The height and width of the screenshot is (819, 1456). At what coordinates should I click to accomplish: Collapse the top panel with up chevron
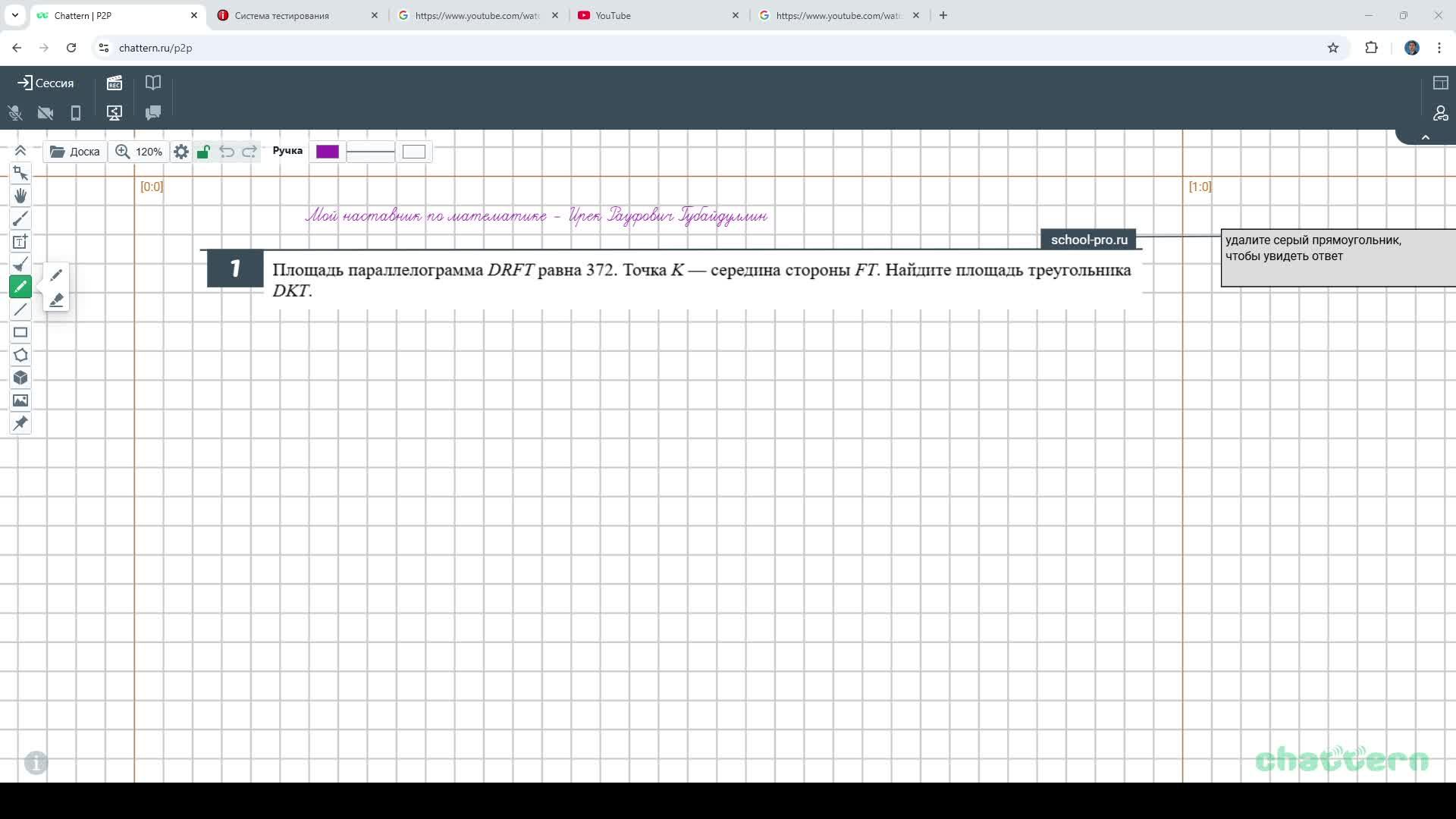click(1426, 137)
